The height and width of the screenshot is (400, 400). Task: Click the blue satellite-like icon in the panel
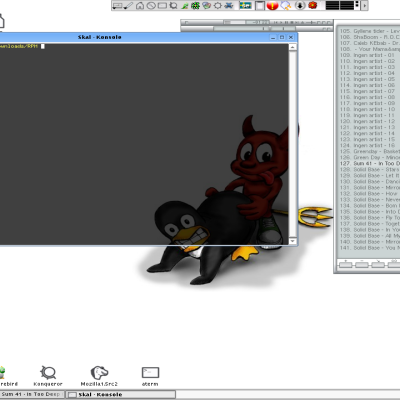[229, 6]
